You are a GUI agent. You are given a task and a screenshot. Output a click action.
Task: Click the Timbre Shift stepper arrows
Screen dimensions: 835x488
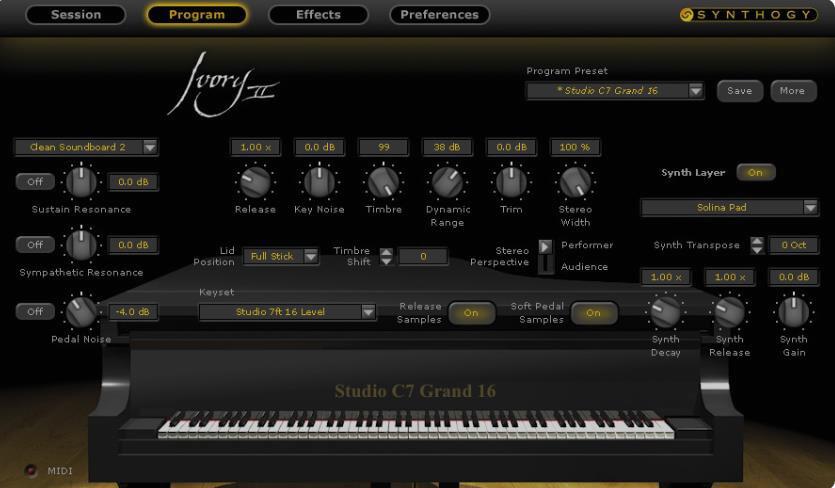click(x=387, y=256)
